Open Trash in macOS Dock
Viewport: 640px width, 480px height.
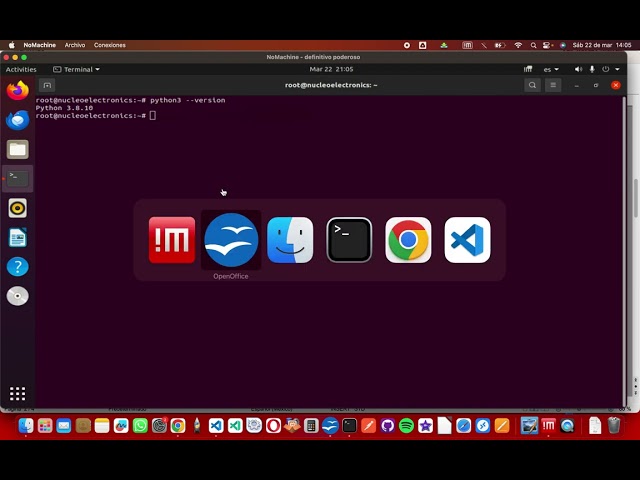tap(614, 426)
